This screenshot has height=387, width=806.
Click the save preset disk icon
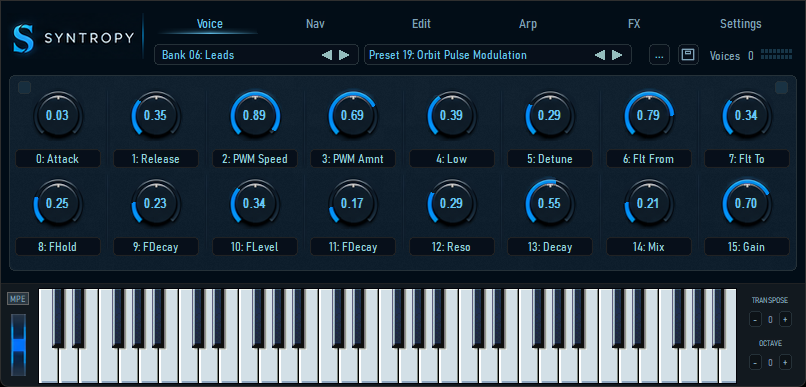tap(688, 54)
